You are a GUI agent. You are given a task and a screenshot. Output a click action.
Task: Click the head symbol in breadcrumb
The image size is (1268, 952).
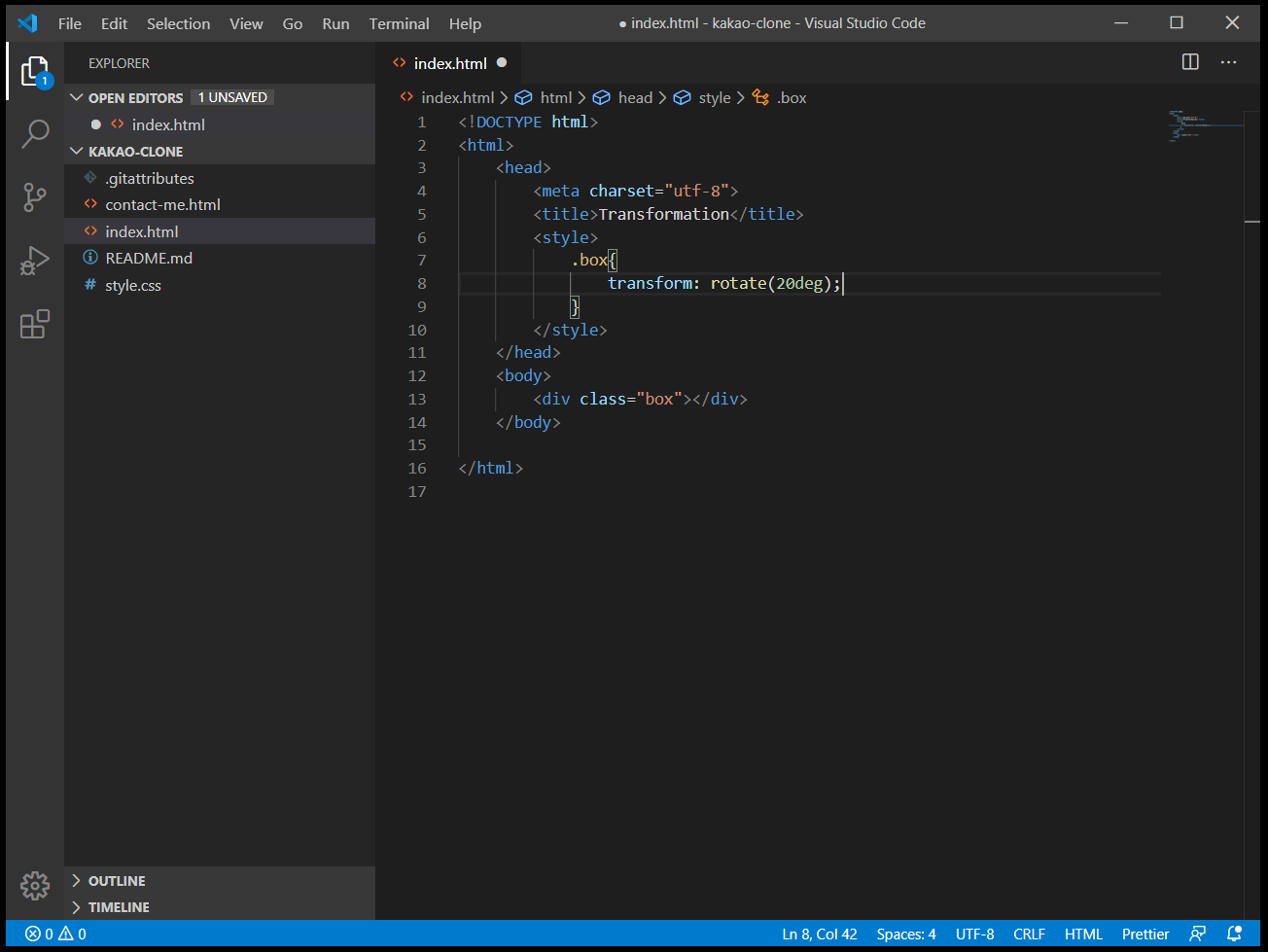[623, 97]
